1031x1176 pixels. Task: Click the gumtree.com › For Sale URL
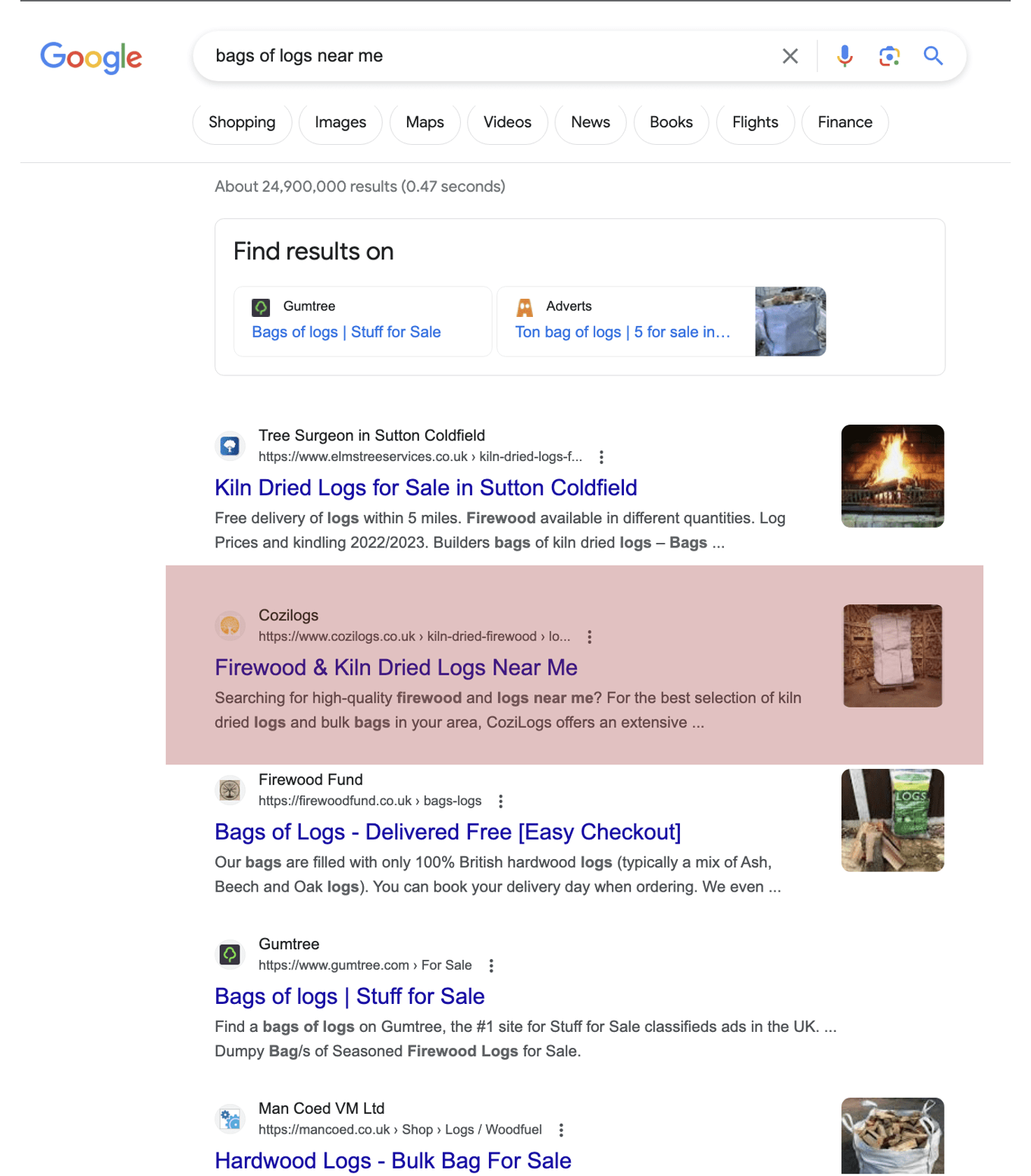click(x=365, y=965)
